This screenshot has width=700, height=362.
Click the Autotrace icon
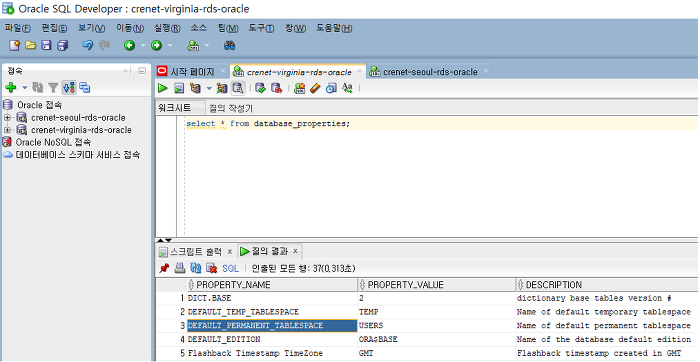pyautogui.click(x=222, y=88)
